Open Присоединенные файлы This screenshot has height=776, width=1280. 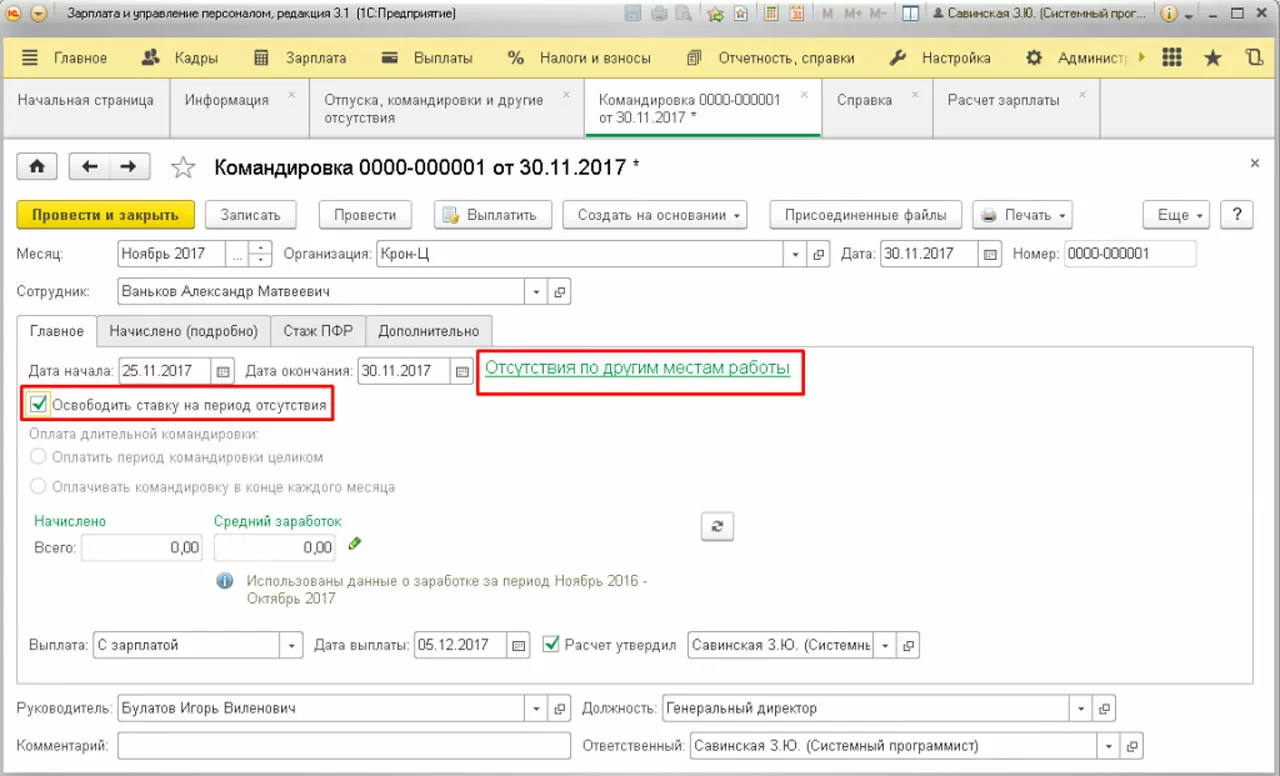866,215
